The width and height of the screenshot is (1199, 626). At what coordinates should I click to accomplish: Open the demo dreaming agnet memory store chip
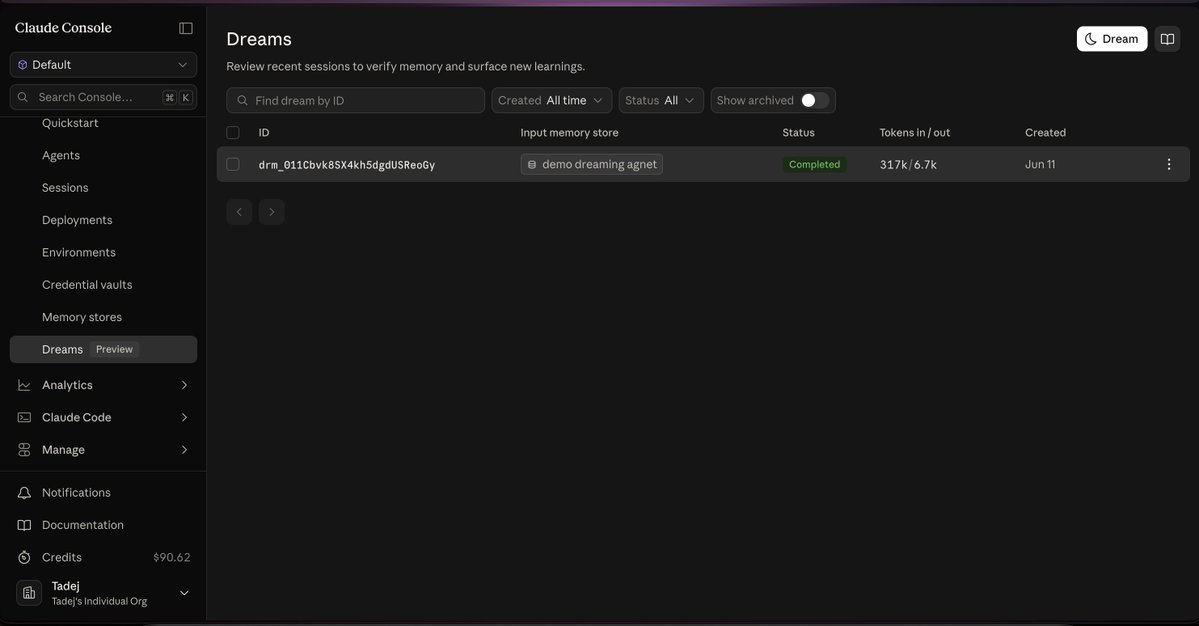(x=592, y=164)
